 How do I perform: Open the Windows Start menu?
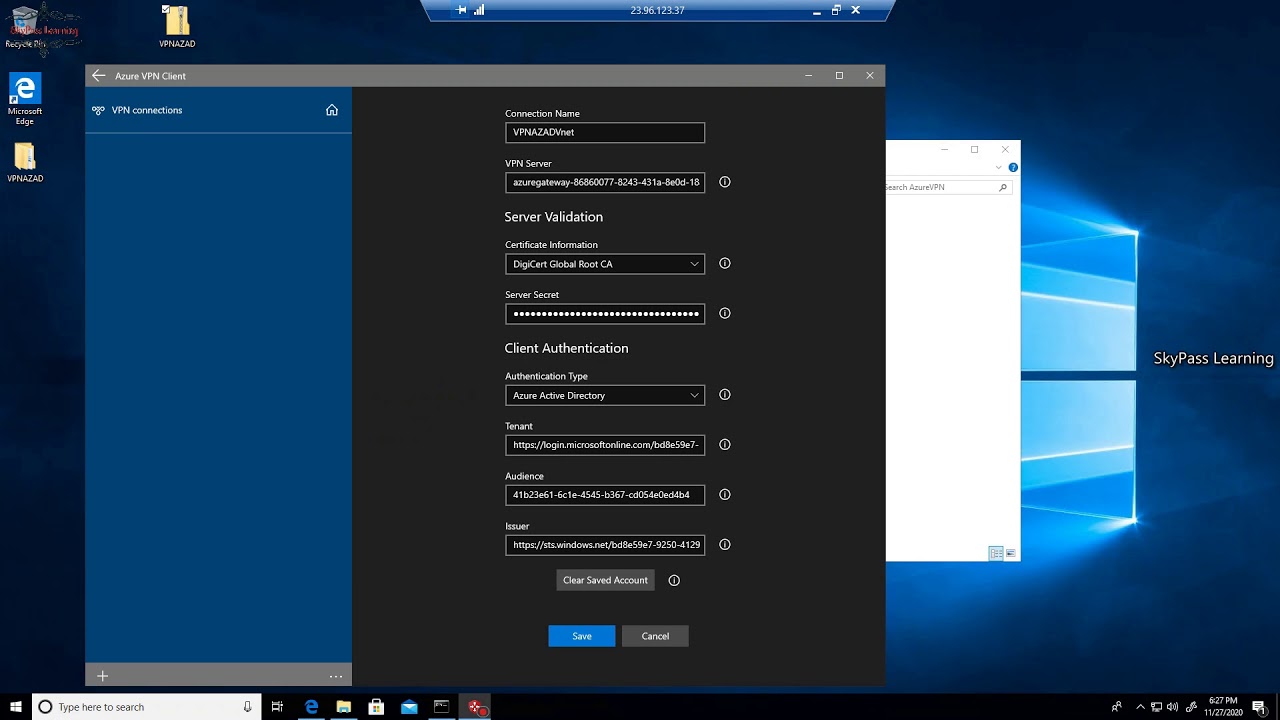click(16, 707)
